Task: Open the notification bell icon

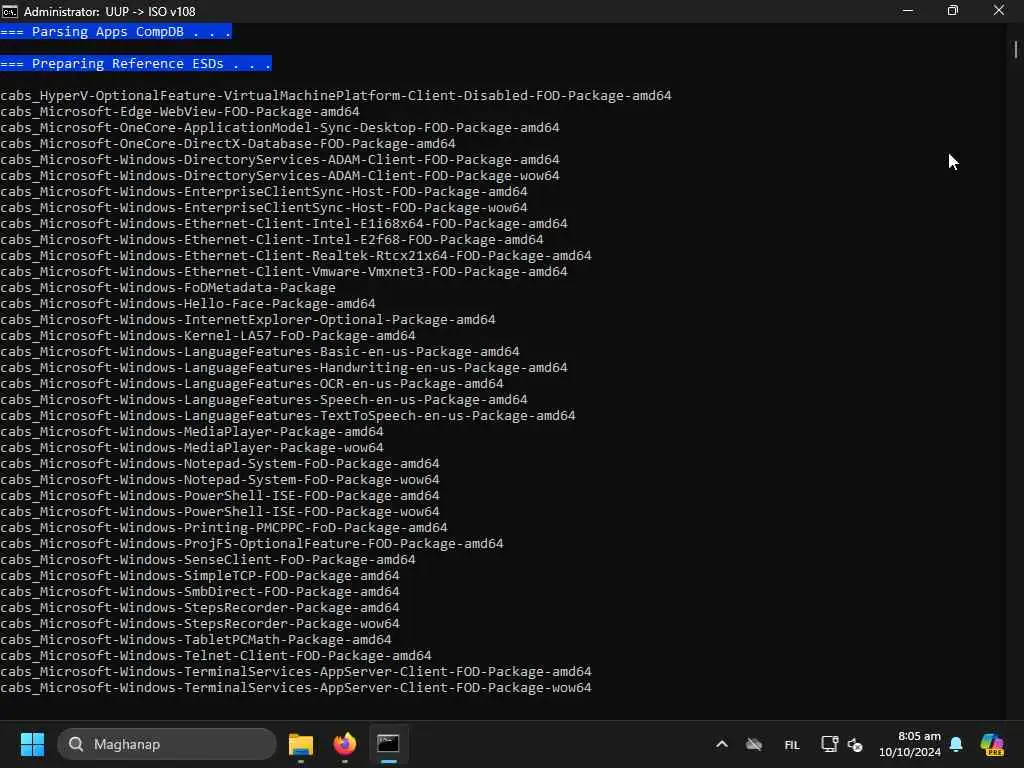Action: tap(956, 744)
